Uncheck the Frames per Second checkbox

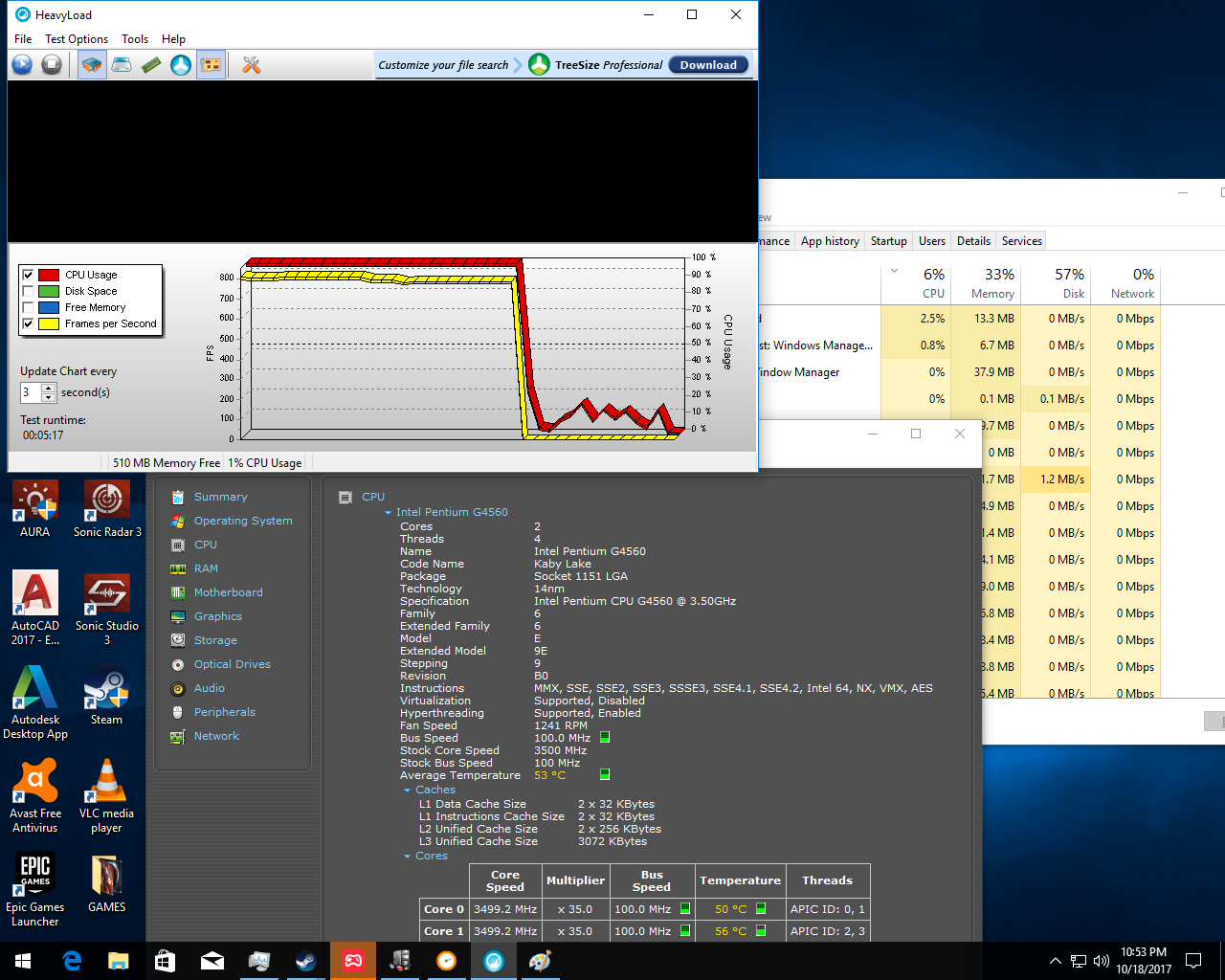[28, 323]
